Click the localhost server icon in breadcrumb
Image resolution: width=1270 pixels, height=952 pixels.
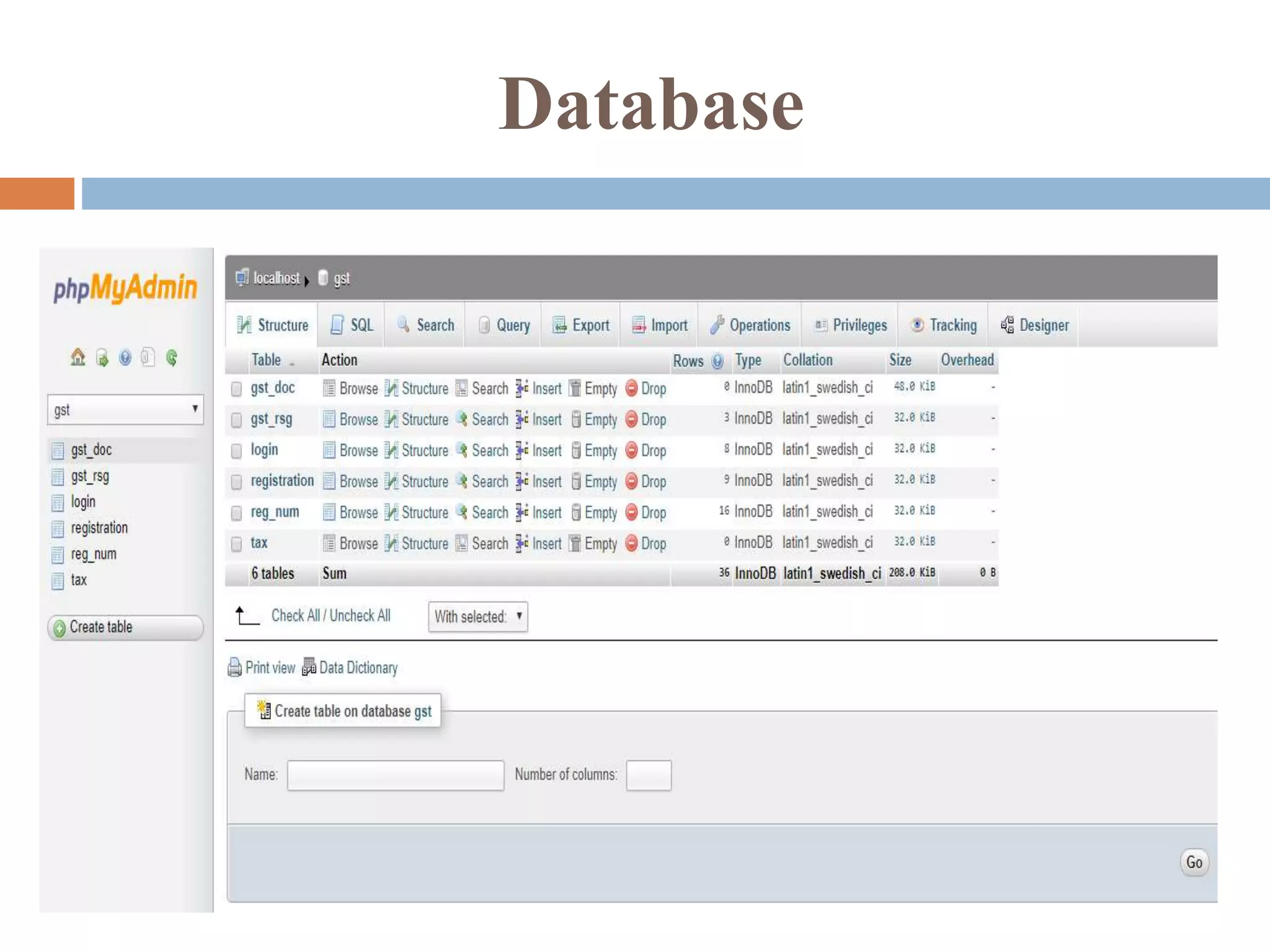pyautogui.click(x=242, y=278)
